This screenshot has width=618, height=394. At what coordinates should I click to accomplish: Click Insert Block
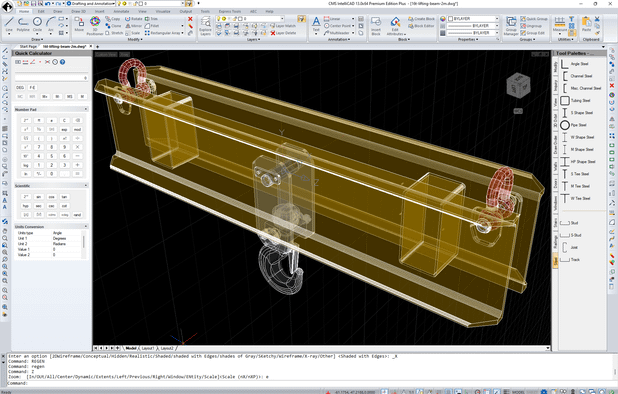pyautogui.click(x=376, y=26)
